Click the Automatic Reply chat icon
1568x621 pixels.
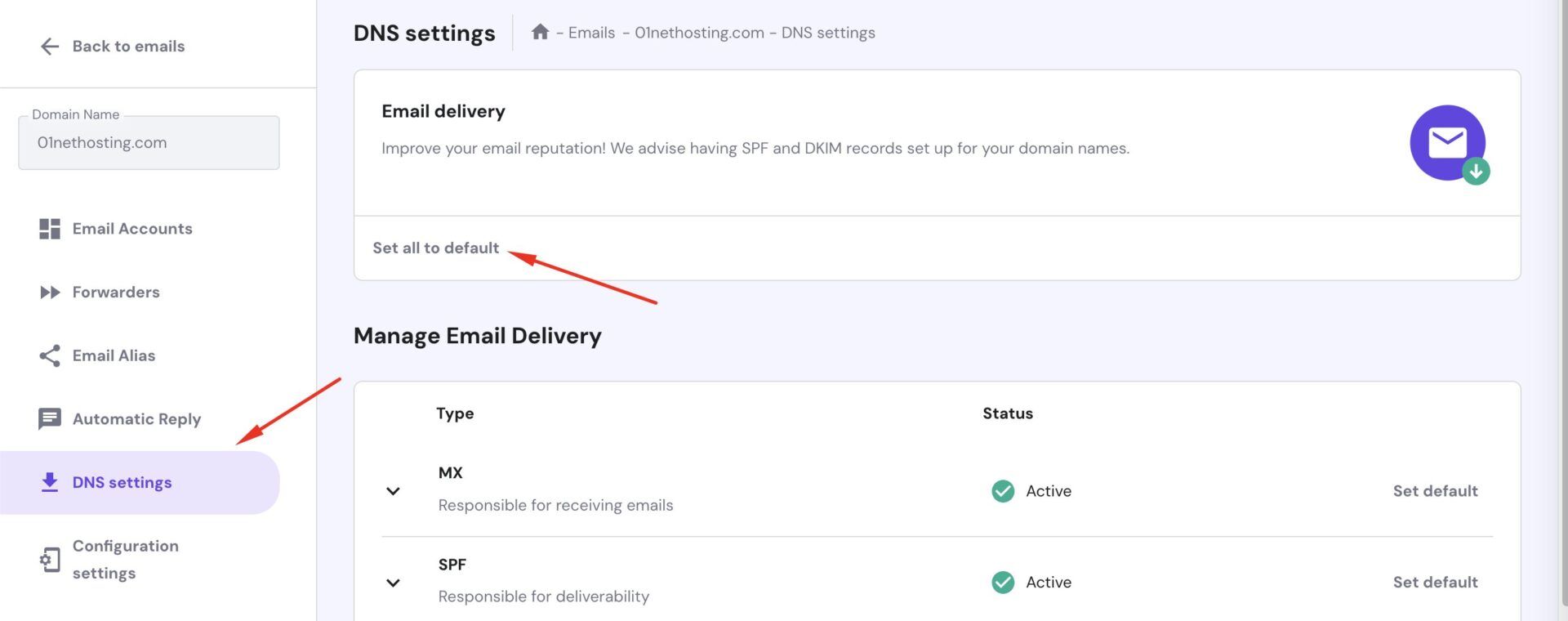coord(50,419)
